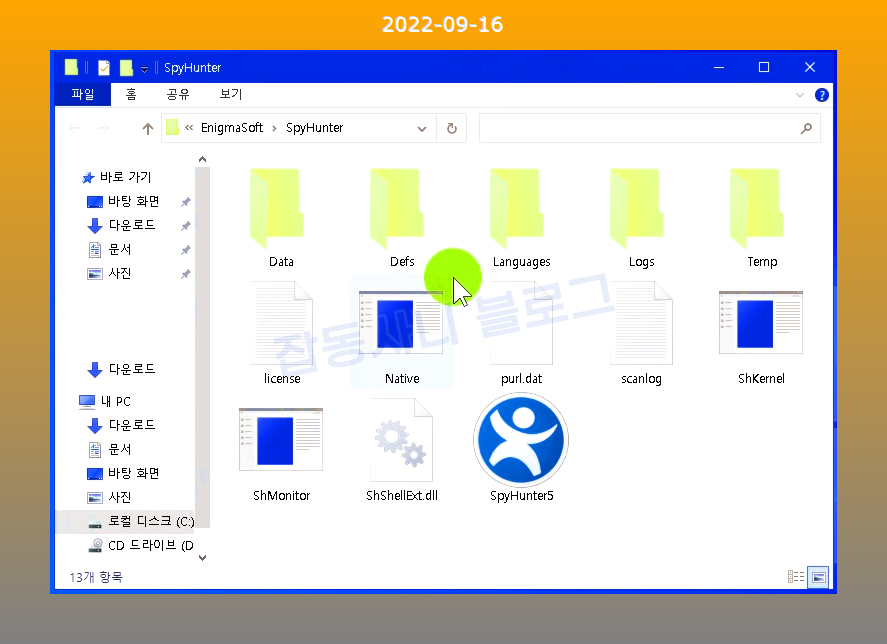
Task: Open the 보기 ribbon tab
Action: click(x=231, y=95)
